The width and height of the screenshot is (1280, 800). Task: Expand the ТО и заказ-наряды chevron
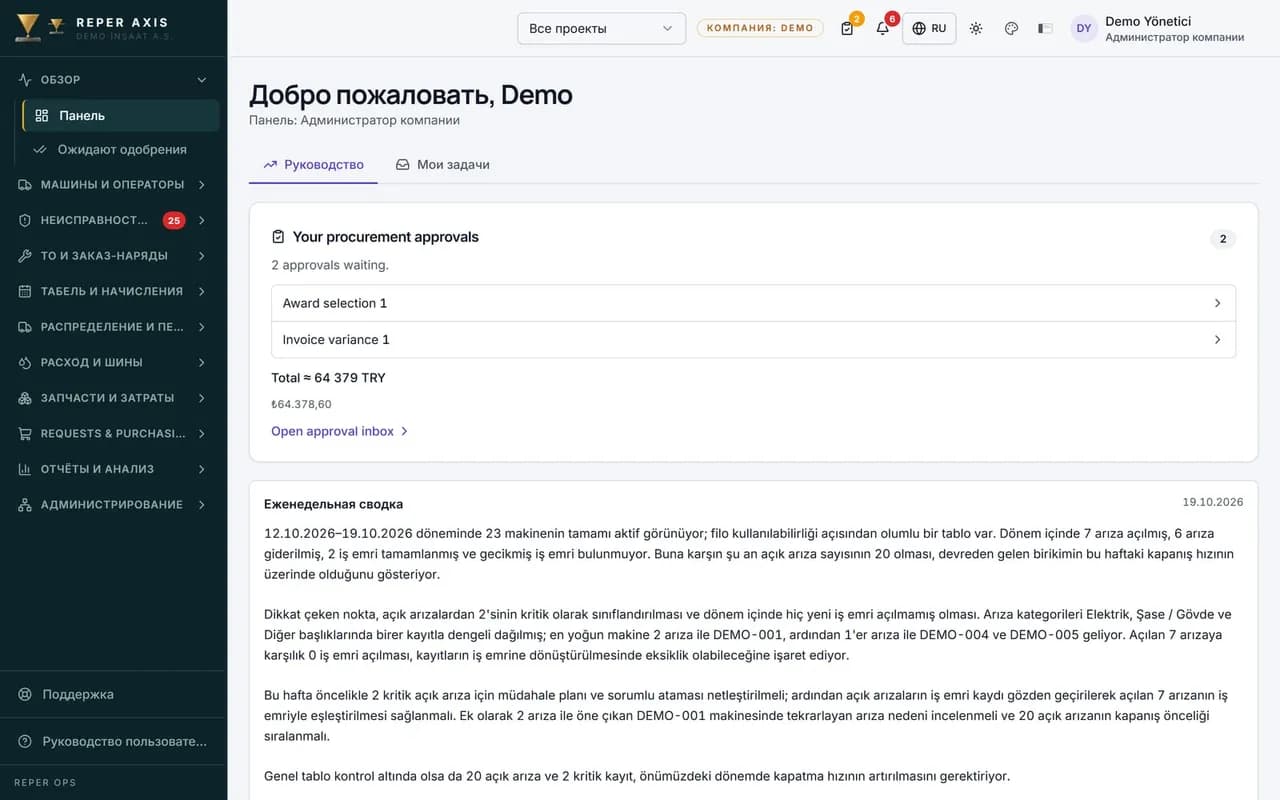[x=202, y=256]
